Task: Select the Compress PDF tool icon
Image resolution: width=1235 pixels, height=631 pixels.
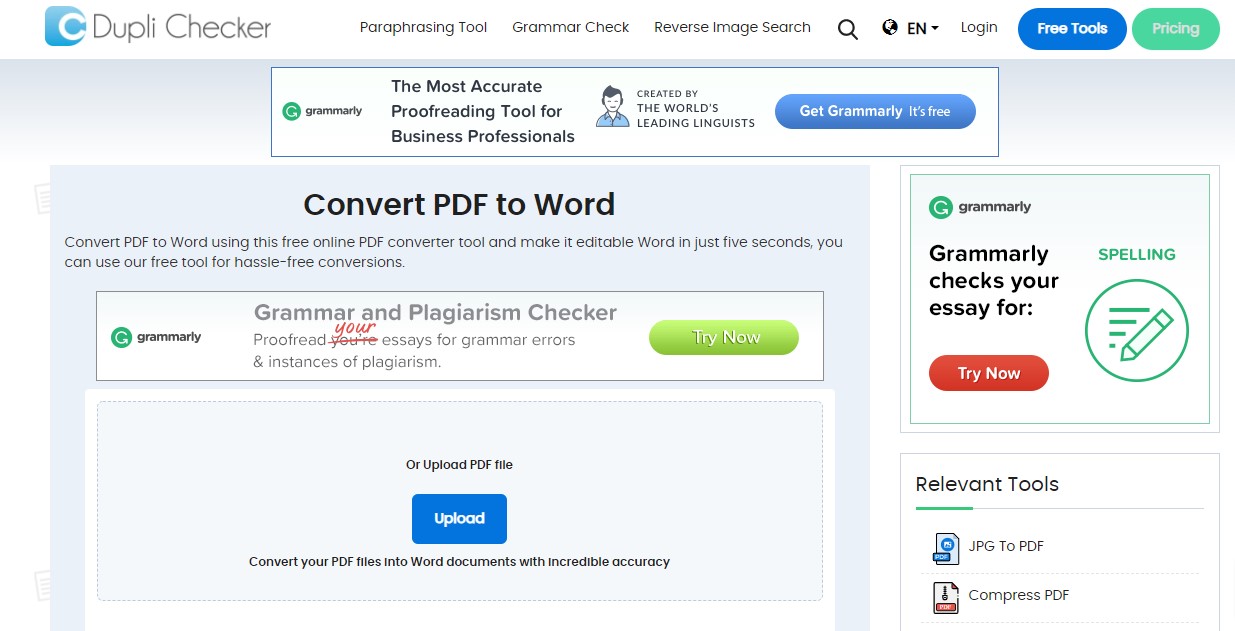Action: pyautogui.click(x=944, y=596)
